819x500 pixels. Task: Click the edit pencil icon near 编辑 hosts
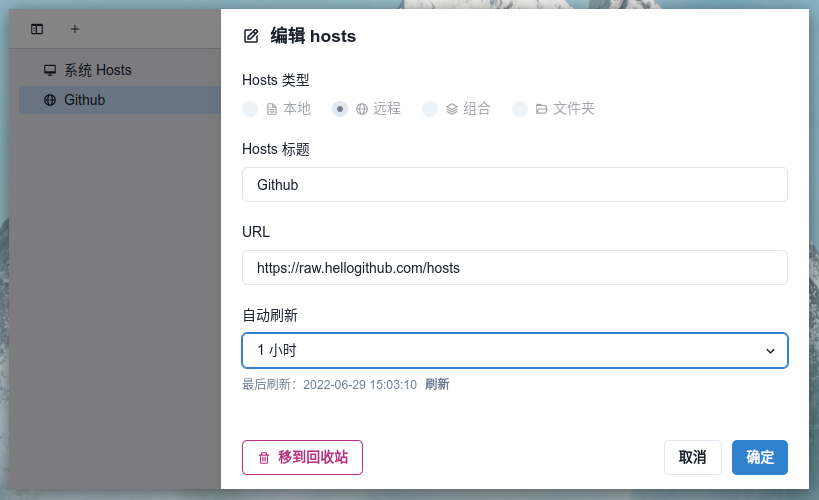[251, 36]
